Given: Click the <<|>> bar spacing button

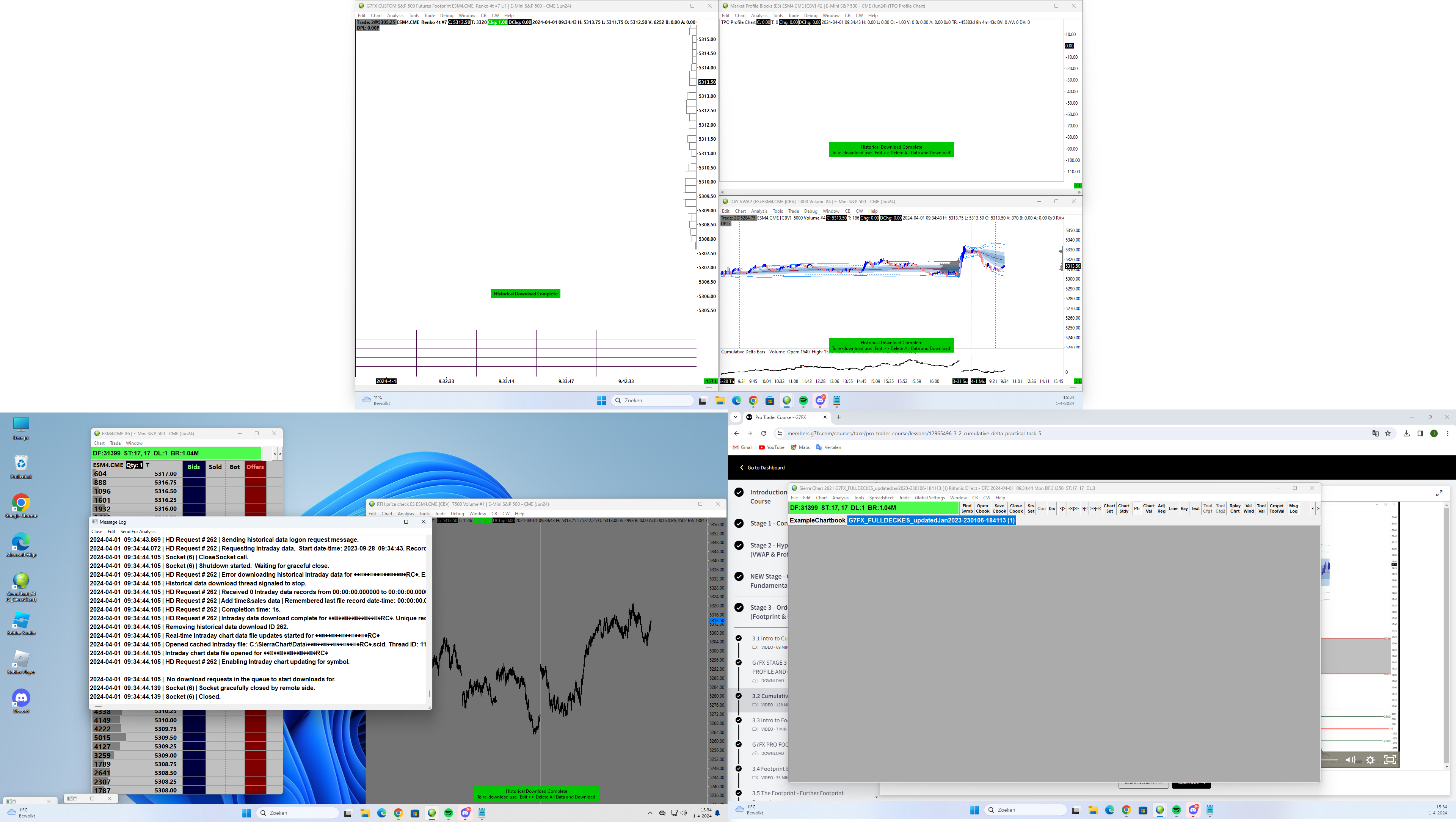Looking at the screenshot, I should (x=1073, y=508).
